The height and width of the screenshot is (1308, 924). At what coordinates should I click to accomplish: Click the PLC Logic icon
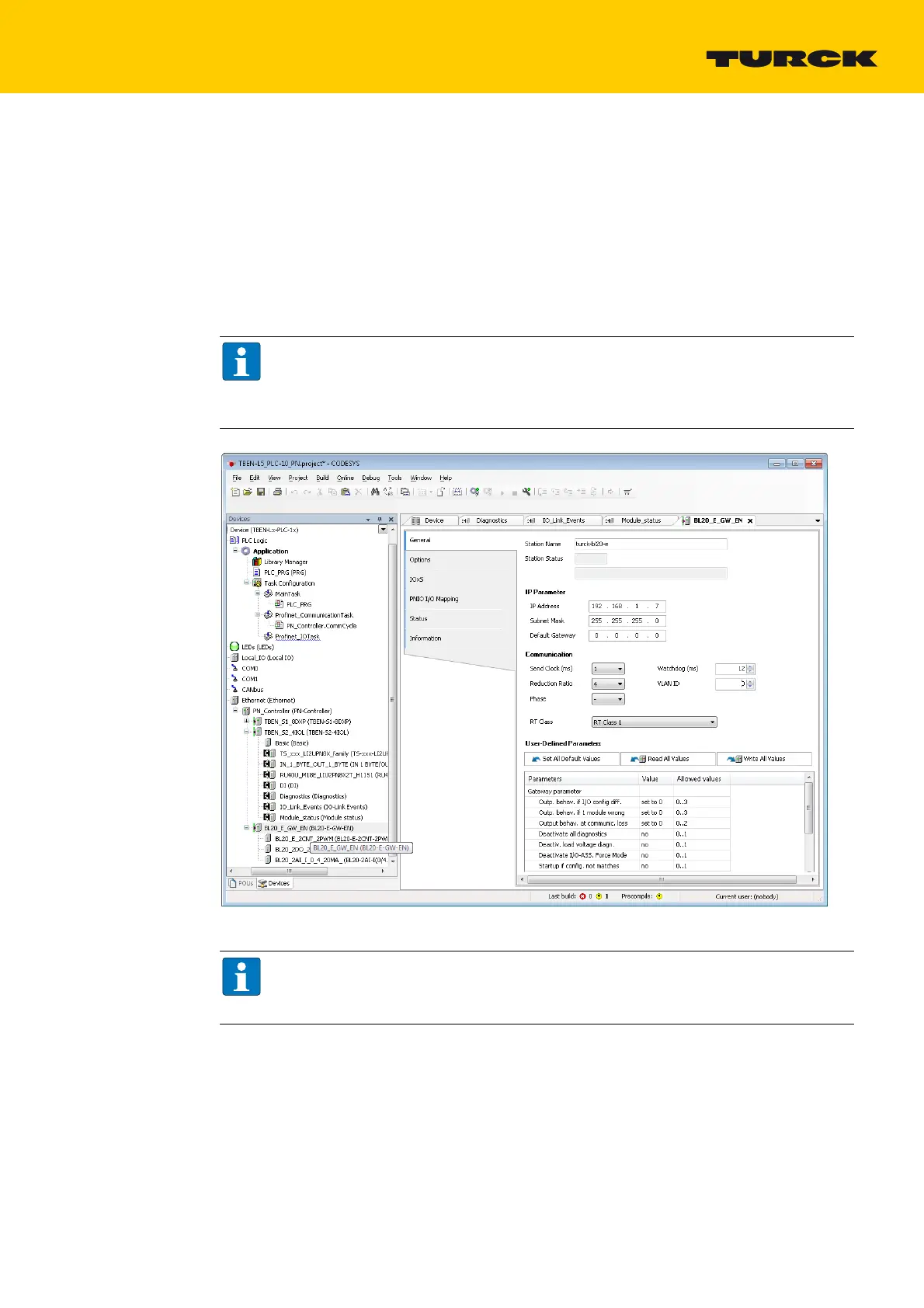pyautogui.click(x=234, y=540)
